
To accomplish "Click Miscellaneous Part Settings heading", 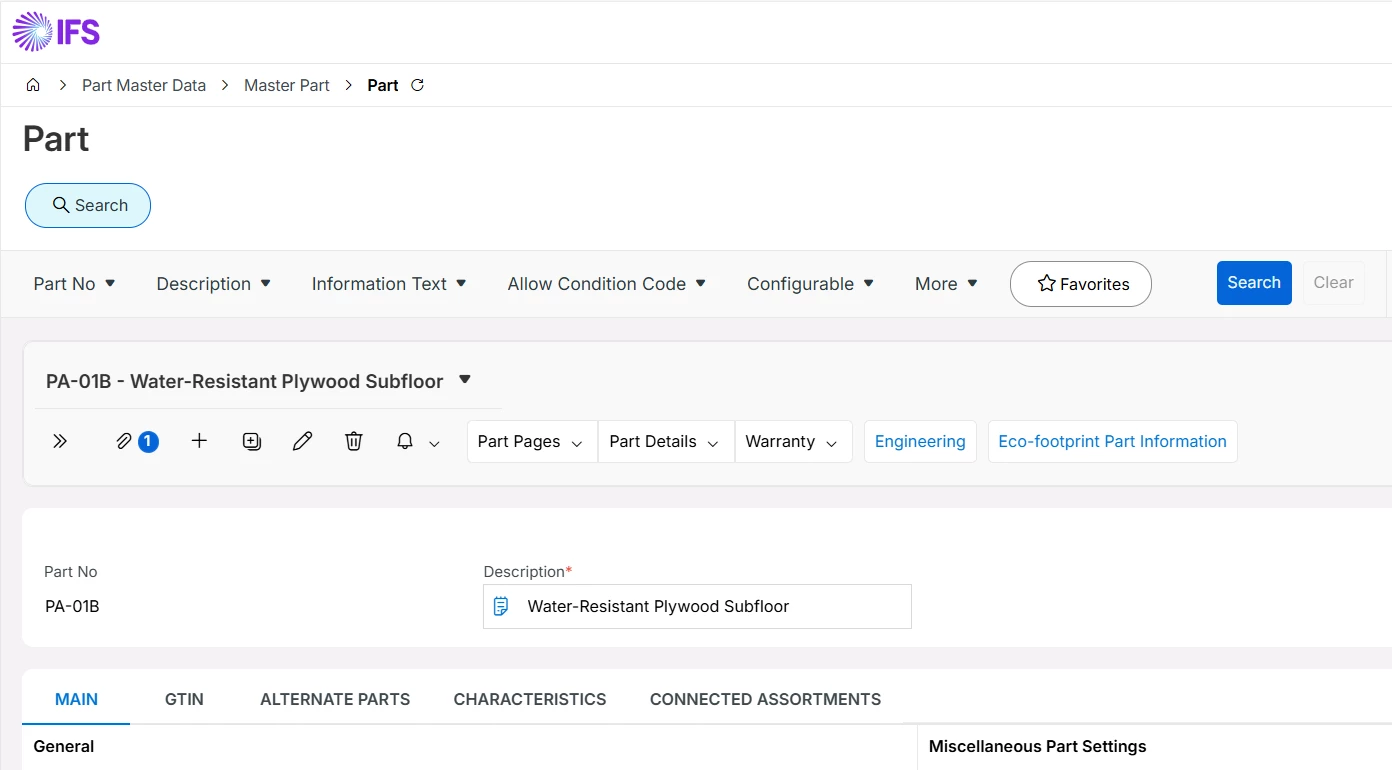I will pyautogui.click(x=1037, y=746).
